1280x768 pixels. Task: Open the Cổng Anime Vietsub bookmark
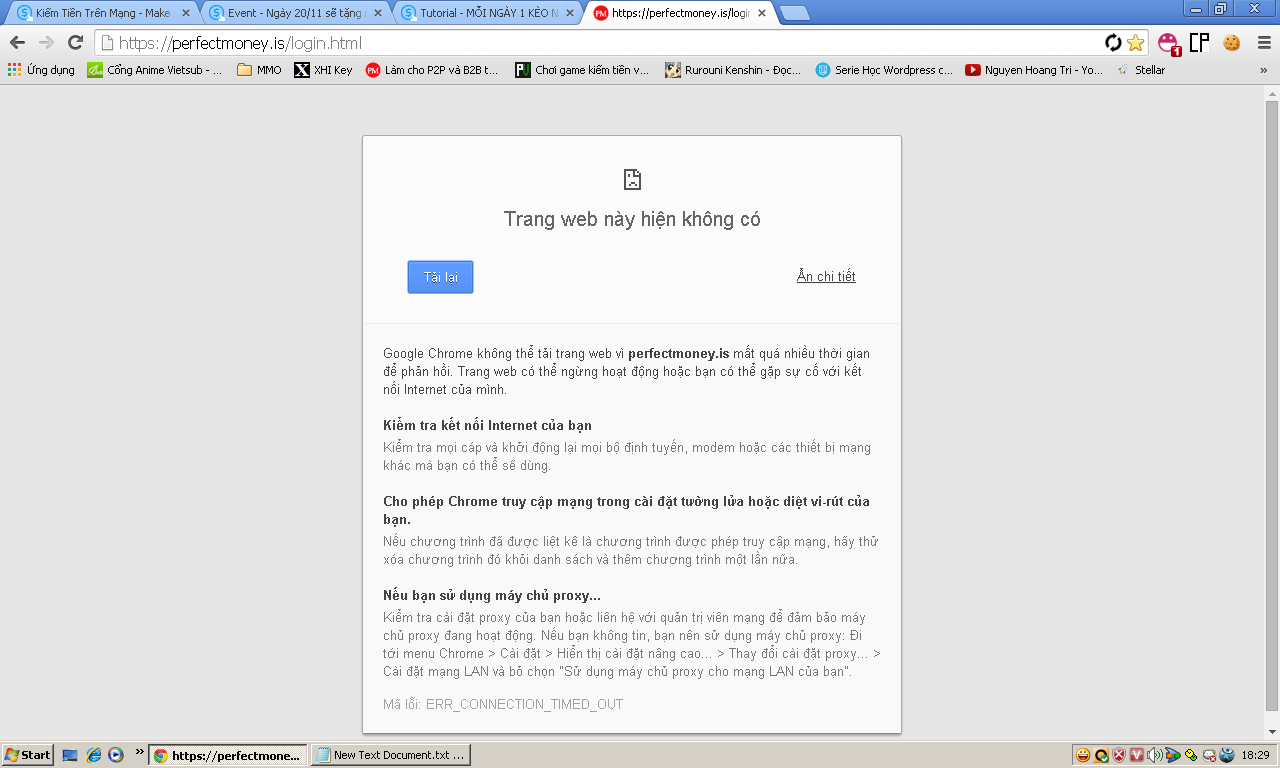coord(155,70)
